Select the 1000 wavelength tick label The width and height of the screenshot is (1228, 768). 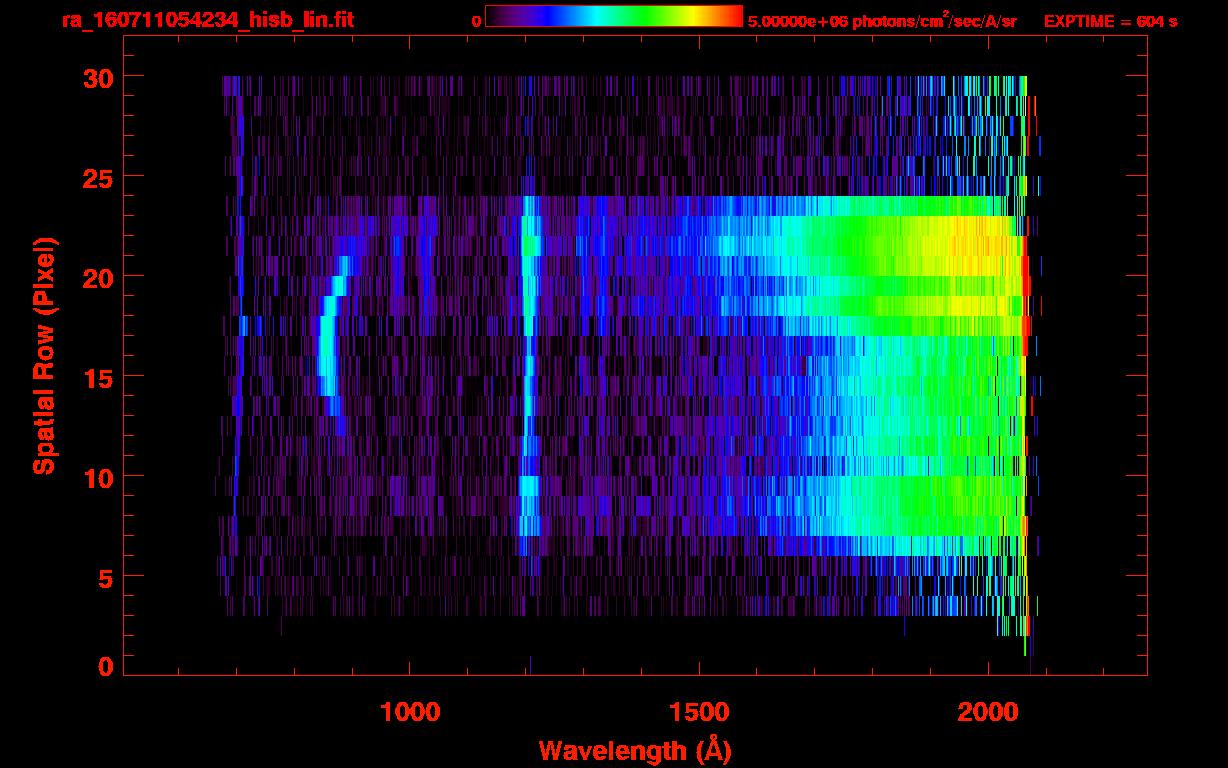click(x=410, y=712)
